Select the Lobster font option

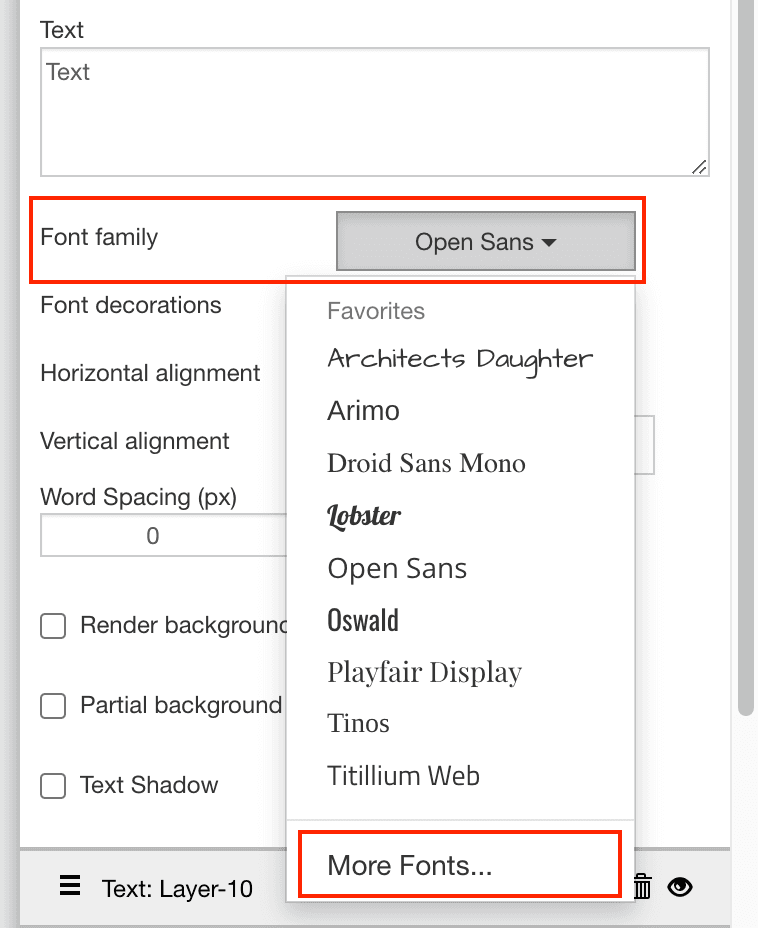click(364, 516)
